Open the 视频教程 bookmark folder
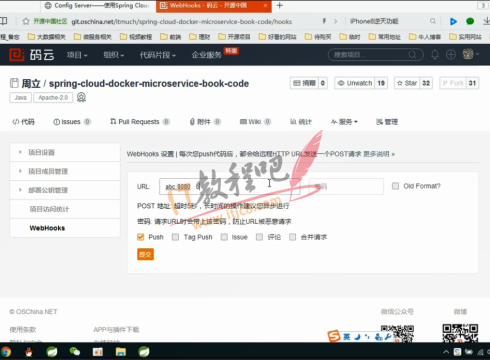490x360 pixels. click(136, 37)
